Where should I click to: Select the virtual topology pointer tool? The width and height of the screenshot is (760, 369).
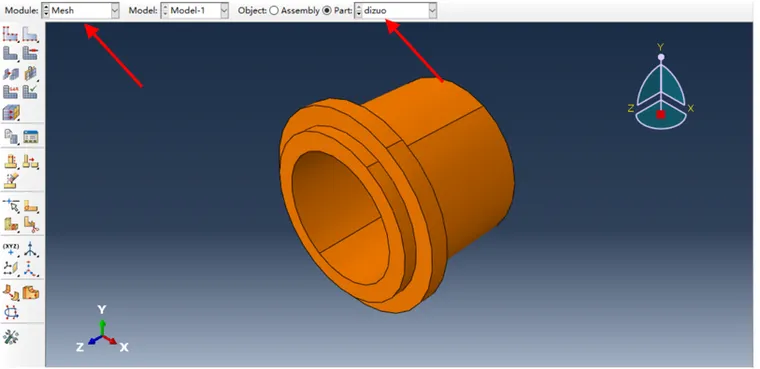[10, 206]
